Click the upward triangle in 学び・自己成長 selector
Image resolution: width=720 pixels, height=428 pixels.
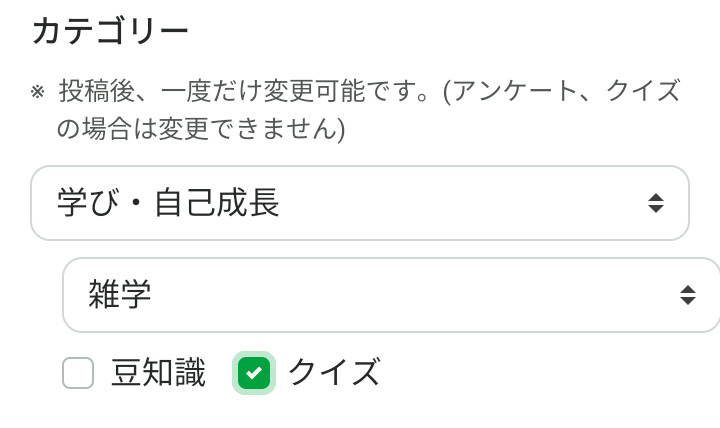656,196
